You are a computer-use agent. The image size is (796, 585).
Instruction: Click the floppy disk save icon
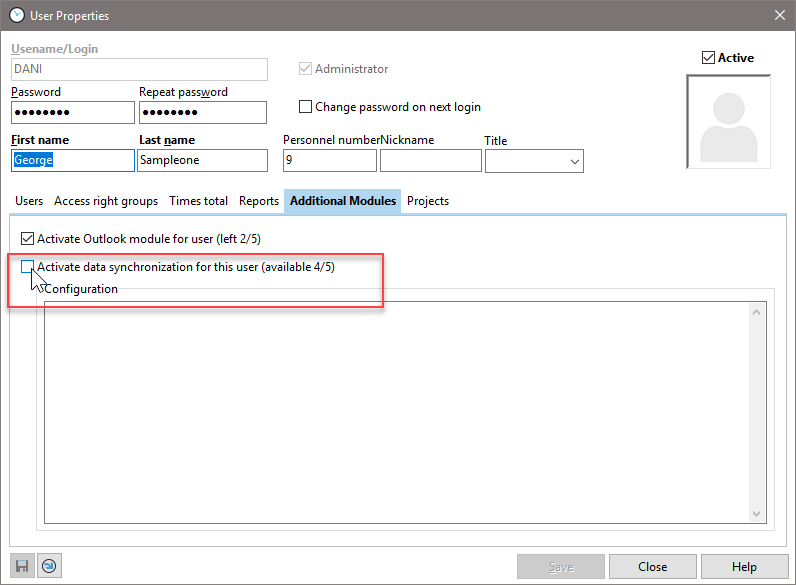pyautogui.click(x=21, y=566)
